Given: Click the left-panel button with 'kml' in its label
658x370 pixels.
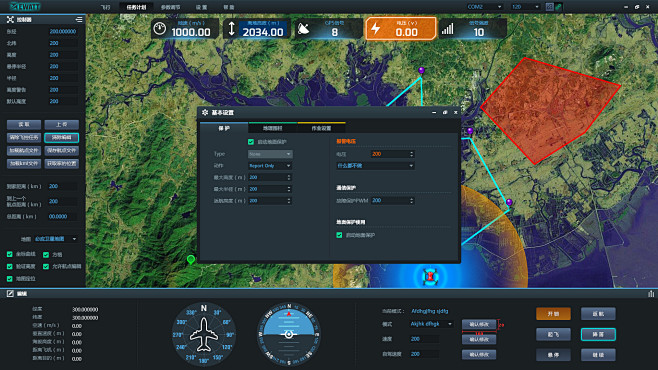Looking at the screenshot, I should [x=24, y=164].
